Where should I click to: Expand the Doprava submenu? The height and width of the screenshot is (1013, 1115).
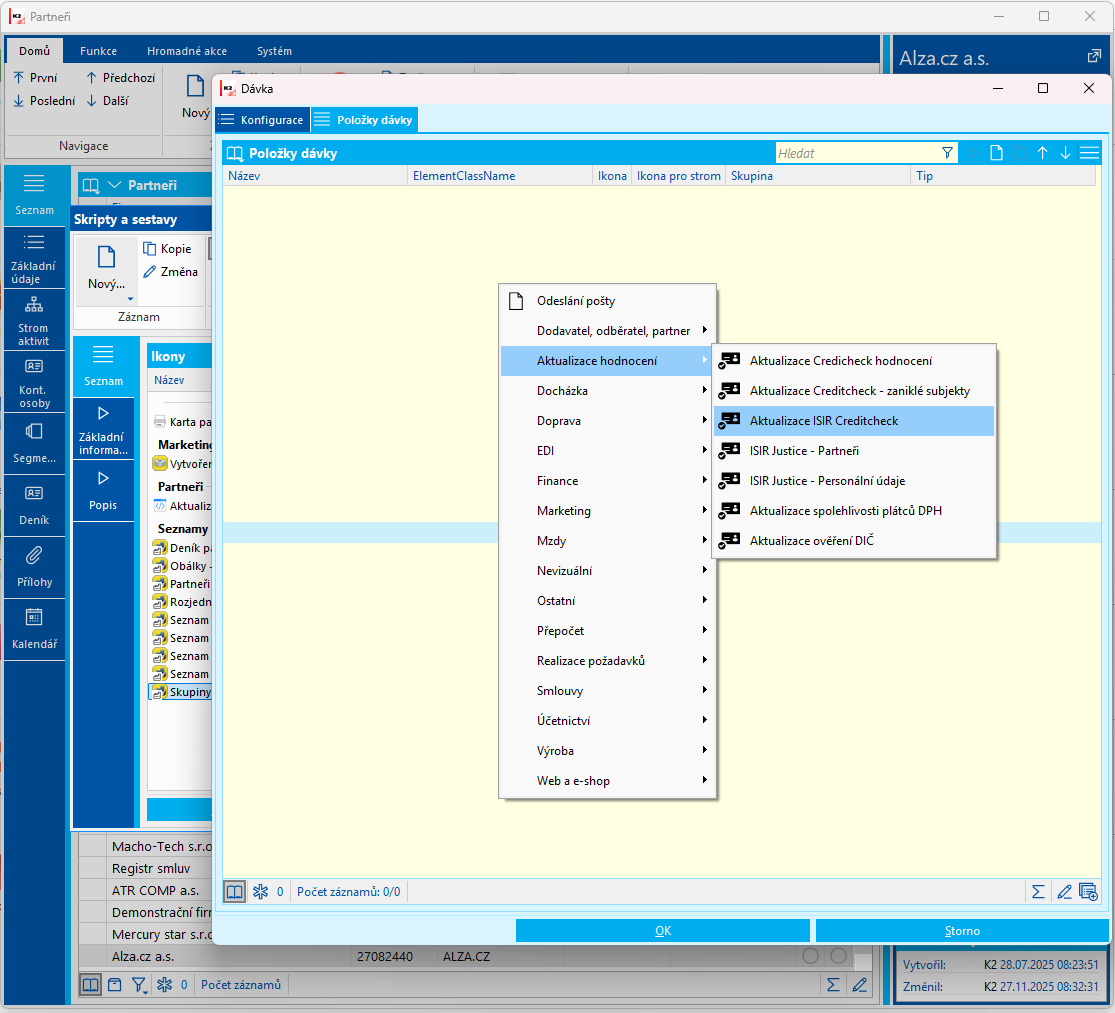pyautogui.click(x=607, y=420)
